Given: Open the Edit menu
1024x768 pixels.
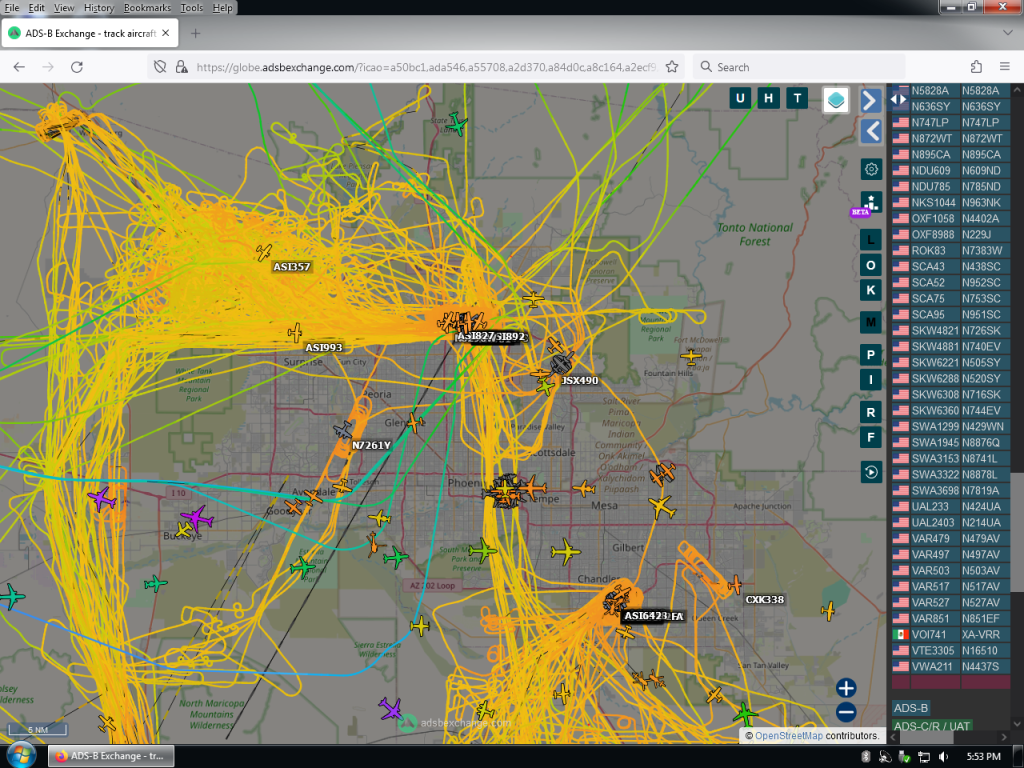Looking at the screenshot, I should click(x=37, y=8).
